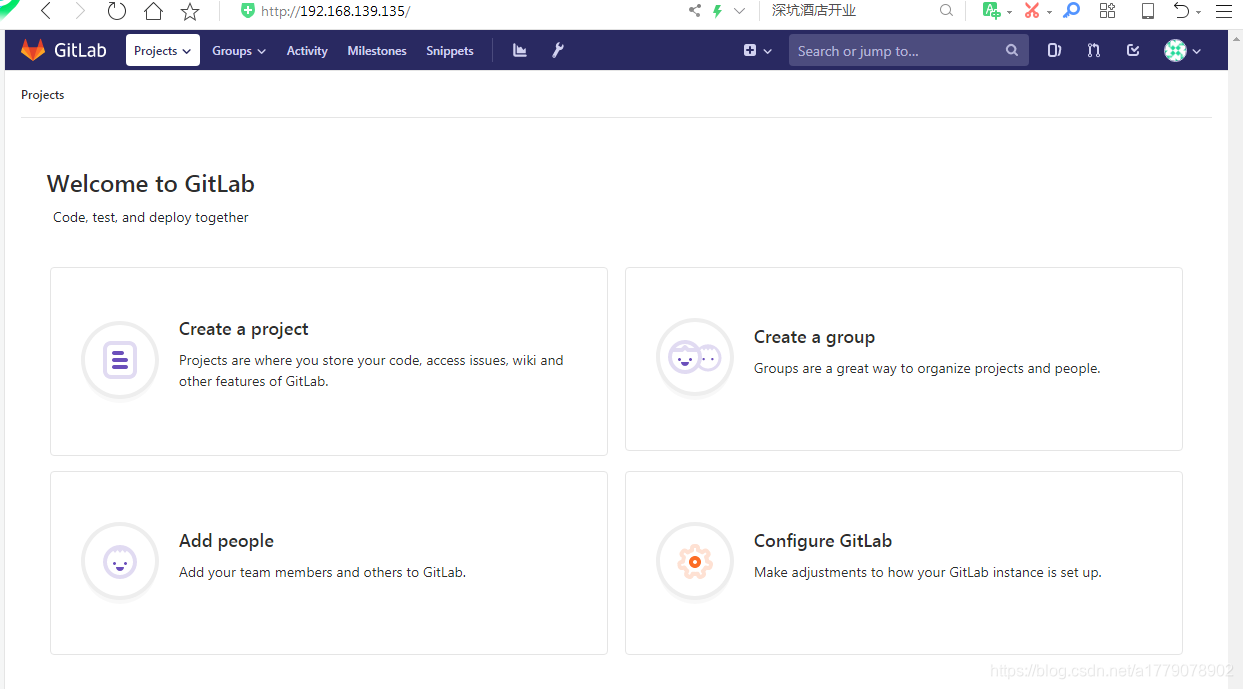Click the Add people face icon
Viewport: 1243px width, 689px height.
(x=120, y=562)
